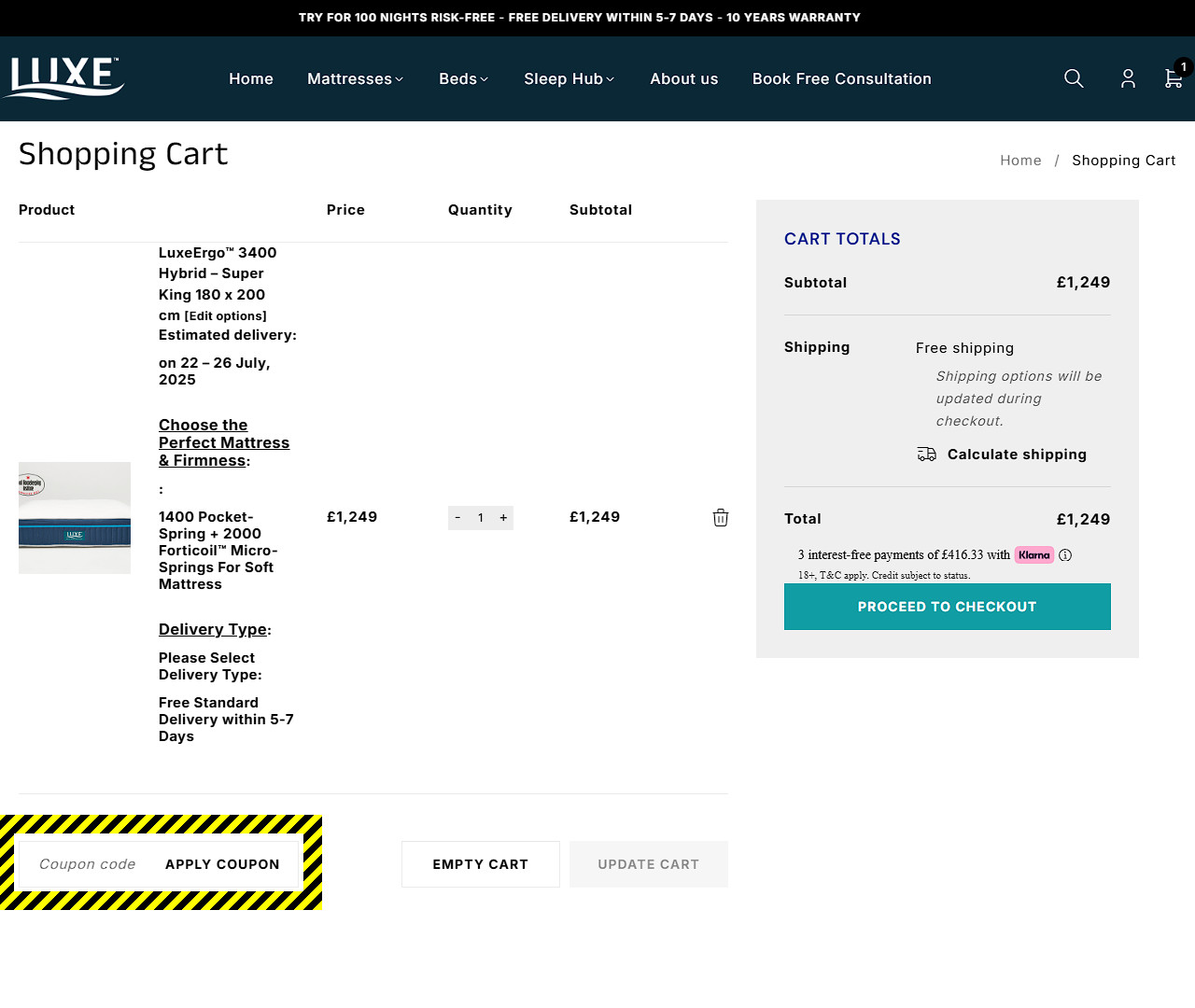Image resolution: width=1195 pixels, height=1008 pixels.
Task: Click the LUXE logo
Action: (63, 78)
